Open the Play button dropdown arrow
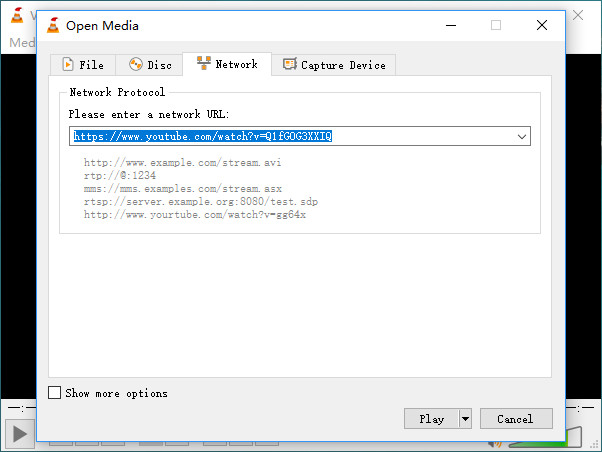 coord(465,419)
